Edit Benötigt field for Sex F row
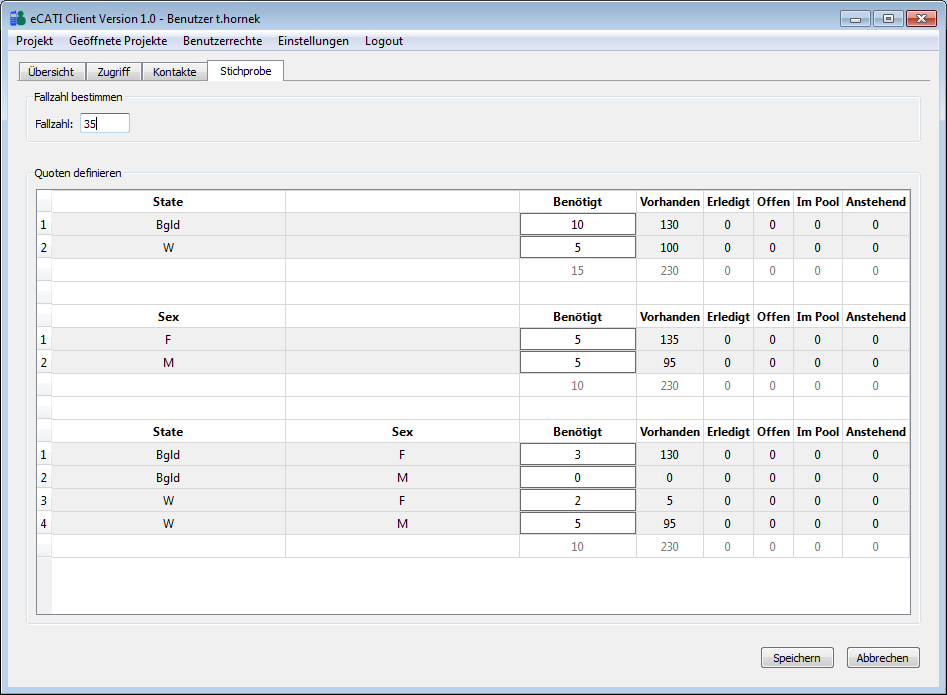Viewport: 947px width, 695px height. [x=578, y=340]
